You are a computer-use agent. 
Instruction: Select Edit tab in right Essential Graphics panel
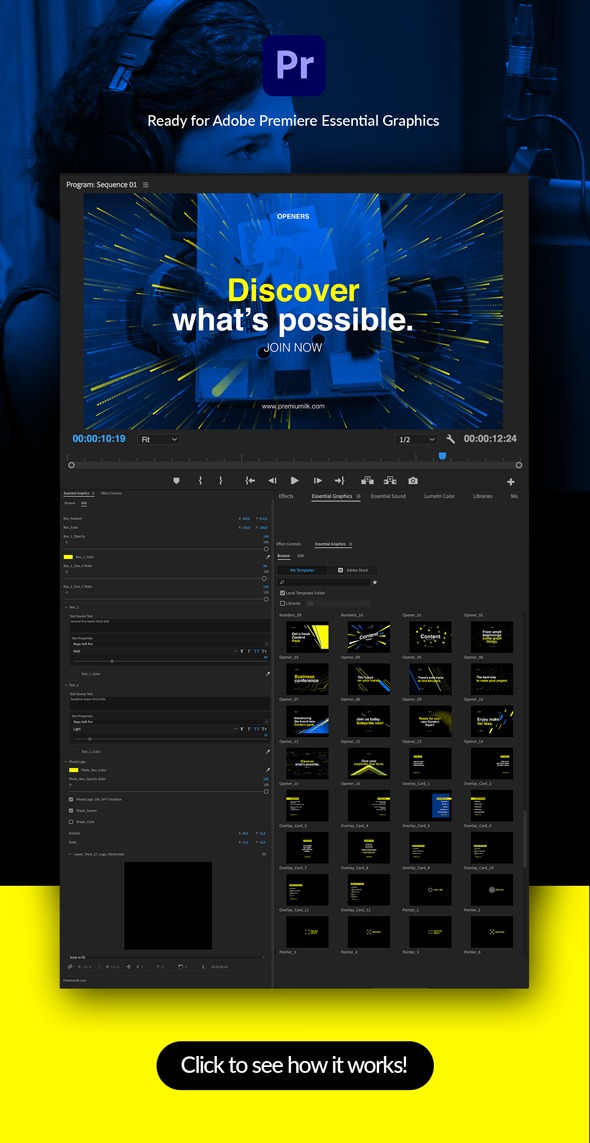300,555
